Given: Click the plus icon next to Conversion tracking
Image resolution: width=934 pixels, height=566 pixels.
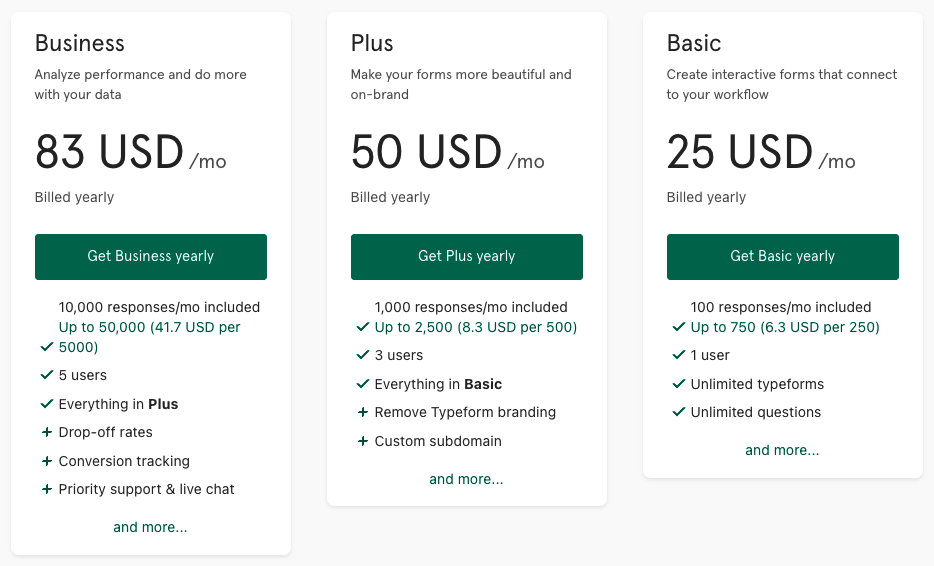Looking at the screenshot, I should point(46,461).
